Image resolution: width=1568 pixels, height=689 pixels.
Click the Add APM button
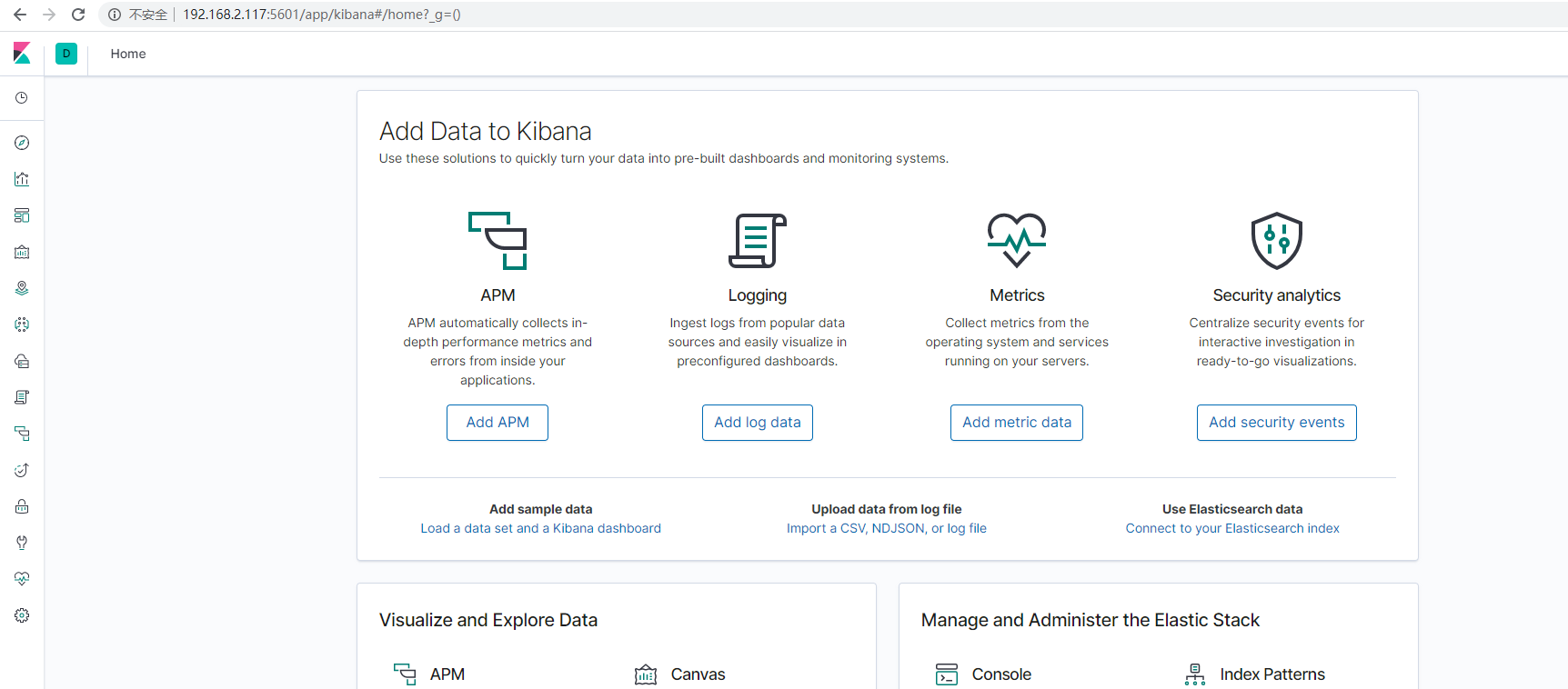[498, 423]
